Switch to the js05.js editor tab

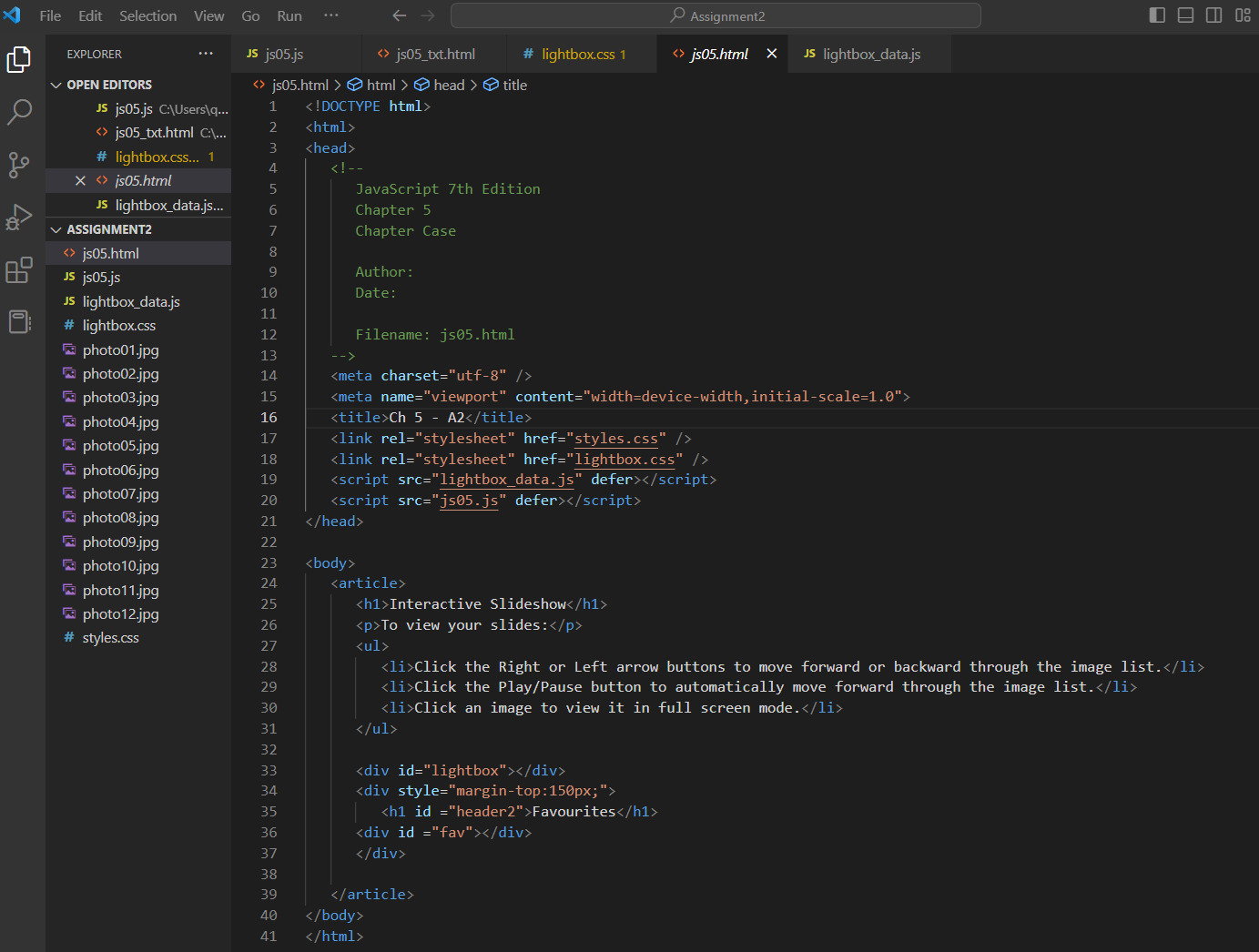pyautogui.click(x=297, y=54)
